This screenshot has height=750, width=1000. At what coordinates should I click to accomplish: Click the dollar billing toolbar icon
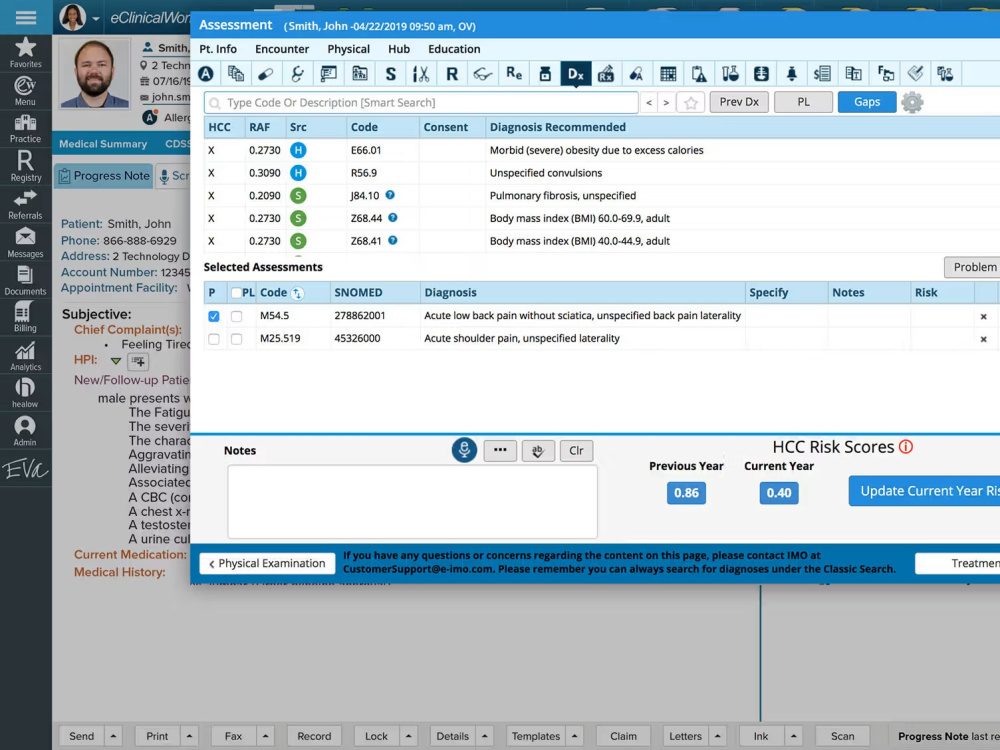coord(822,74)
